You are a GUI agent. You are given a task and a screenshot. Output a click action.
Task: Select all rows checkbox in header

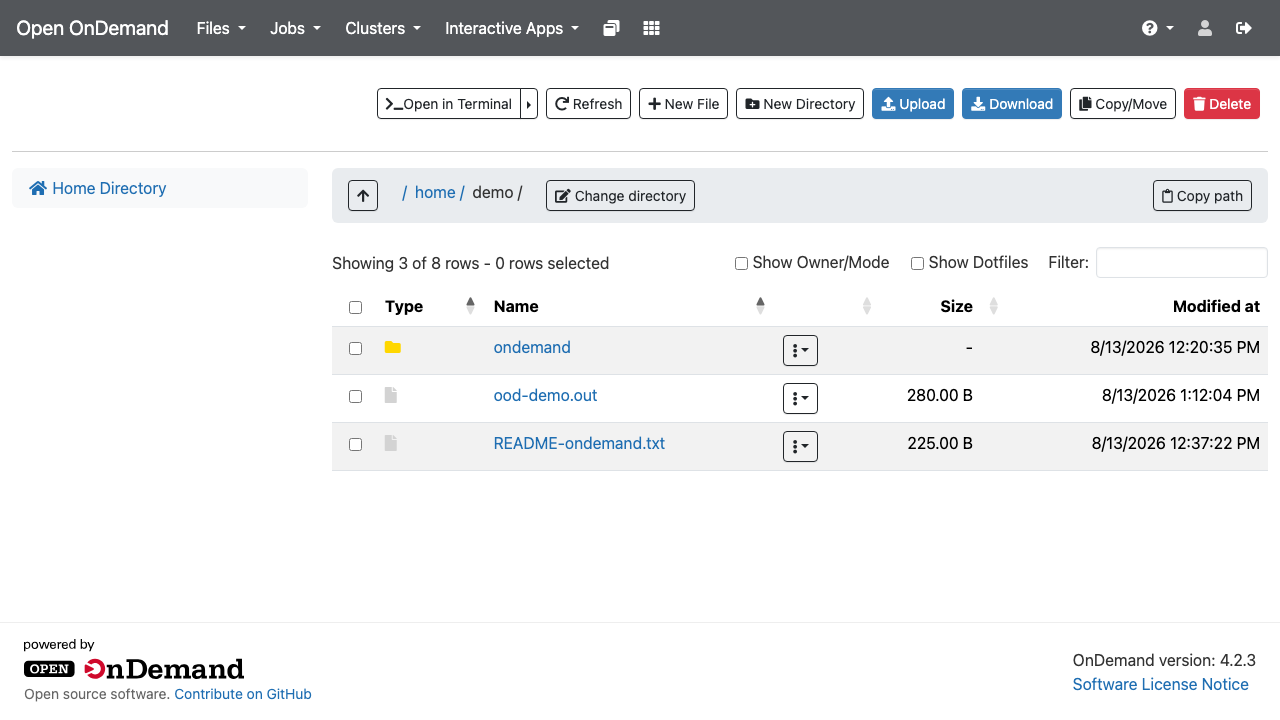(355, 308)
